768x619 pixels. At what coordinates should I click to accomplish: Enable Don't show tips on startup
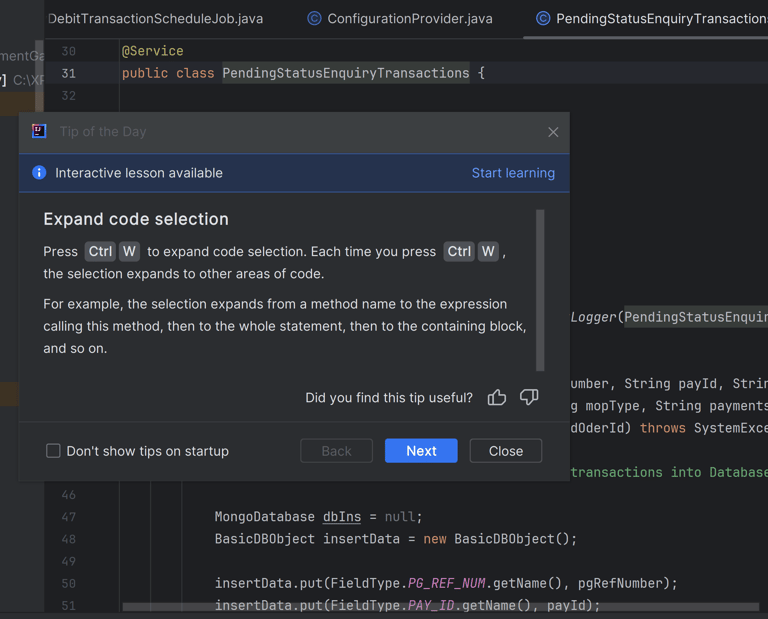tap(54, 451)
